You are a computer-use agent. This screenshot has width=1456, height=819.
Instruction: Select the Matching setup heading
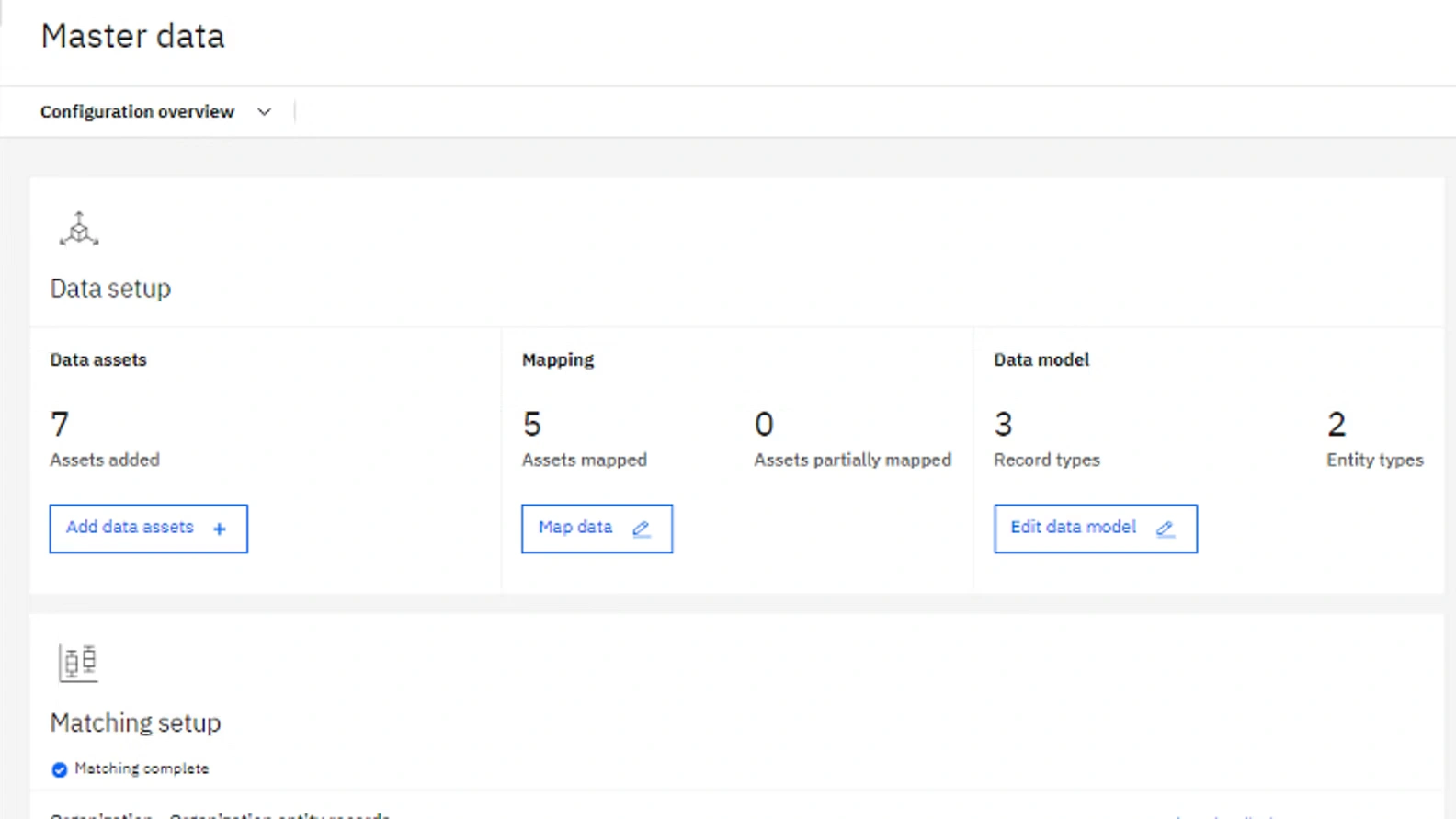tap(135, 723)
